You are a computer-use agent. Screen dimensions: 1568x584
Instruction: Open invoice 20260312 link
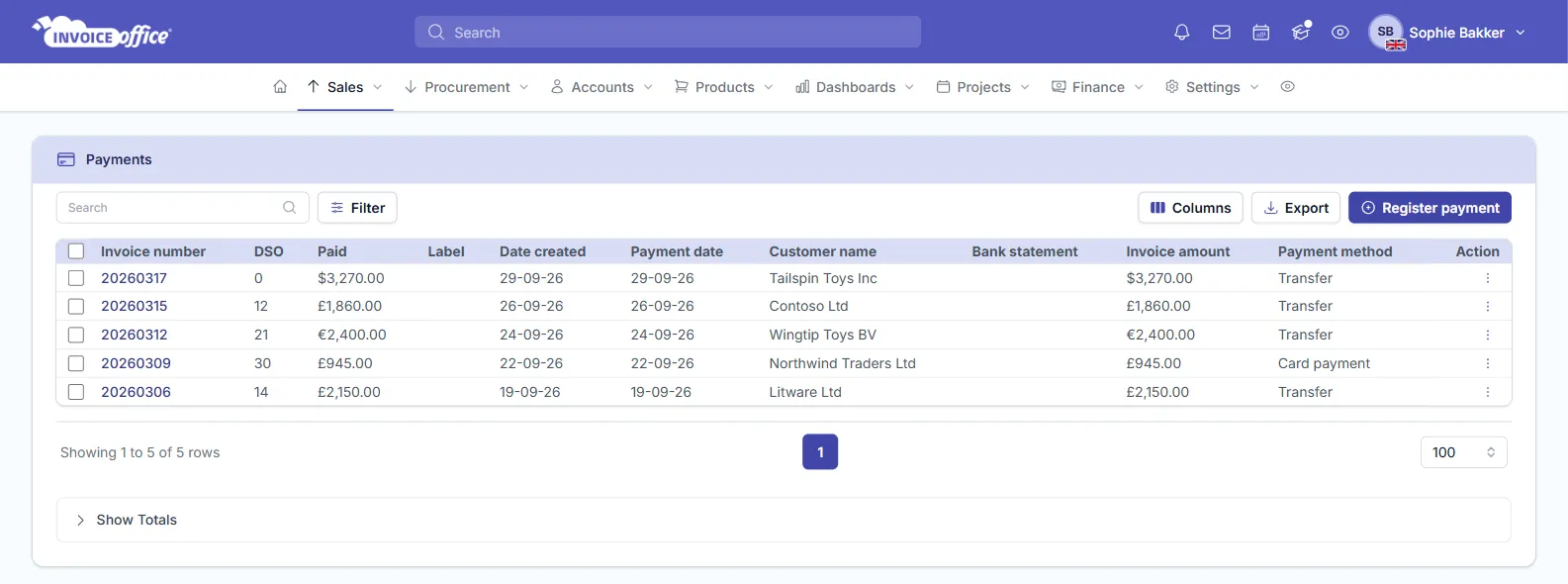[x=134, y=335]
